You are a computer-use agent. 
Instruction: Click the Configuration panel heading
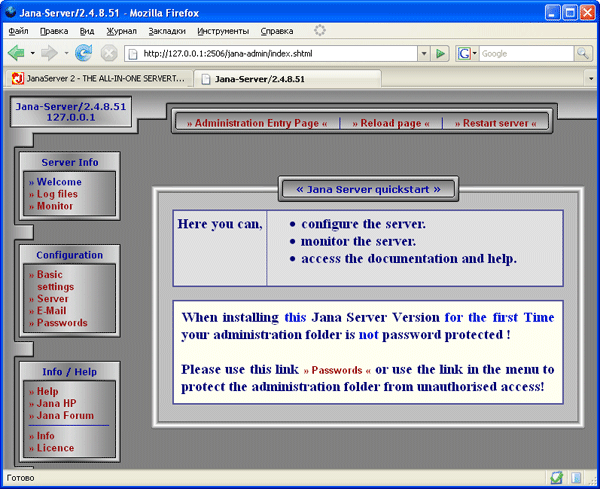tap(70, 255)
